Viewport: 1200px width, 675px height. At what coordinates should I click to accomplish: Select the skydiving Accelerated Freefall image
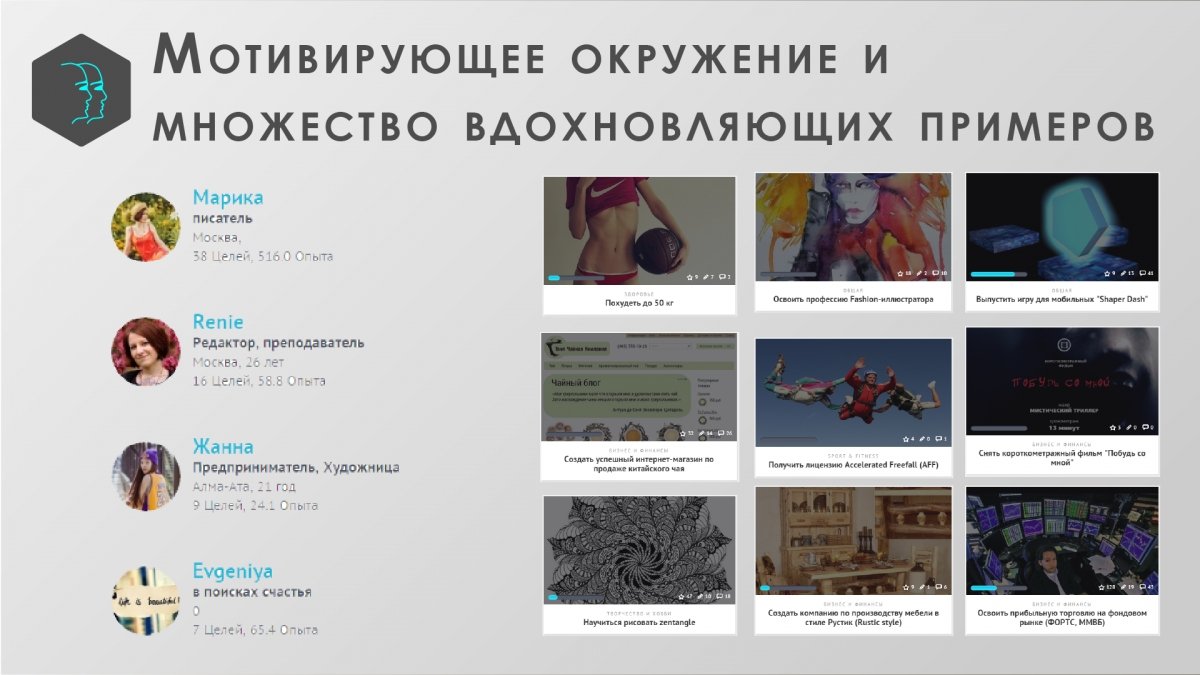(852, 390)
